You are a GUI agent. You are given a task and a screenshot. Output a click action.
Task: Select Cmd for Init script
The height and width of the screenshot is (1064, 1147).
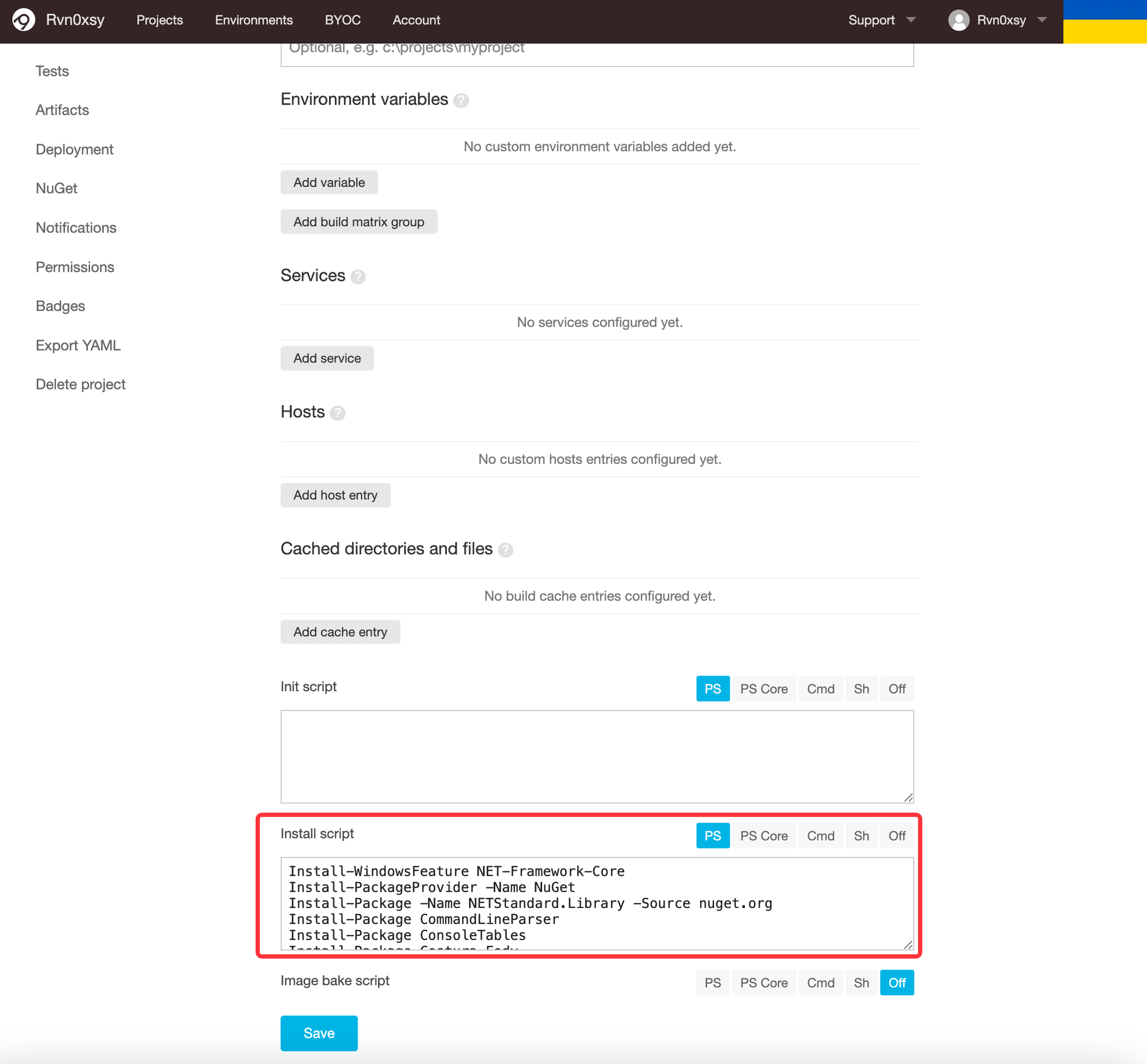pos(820,689)
